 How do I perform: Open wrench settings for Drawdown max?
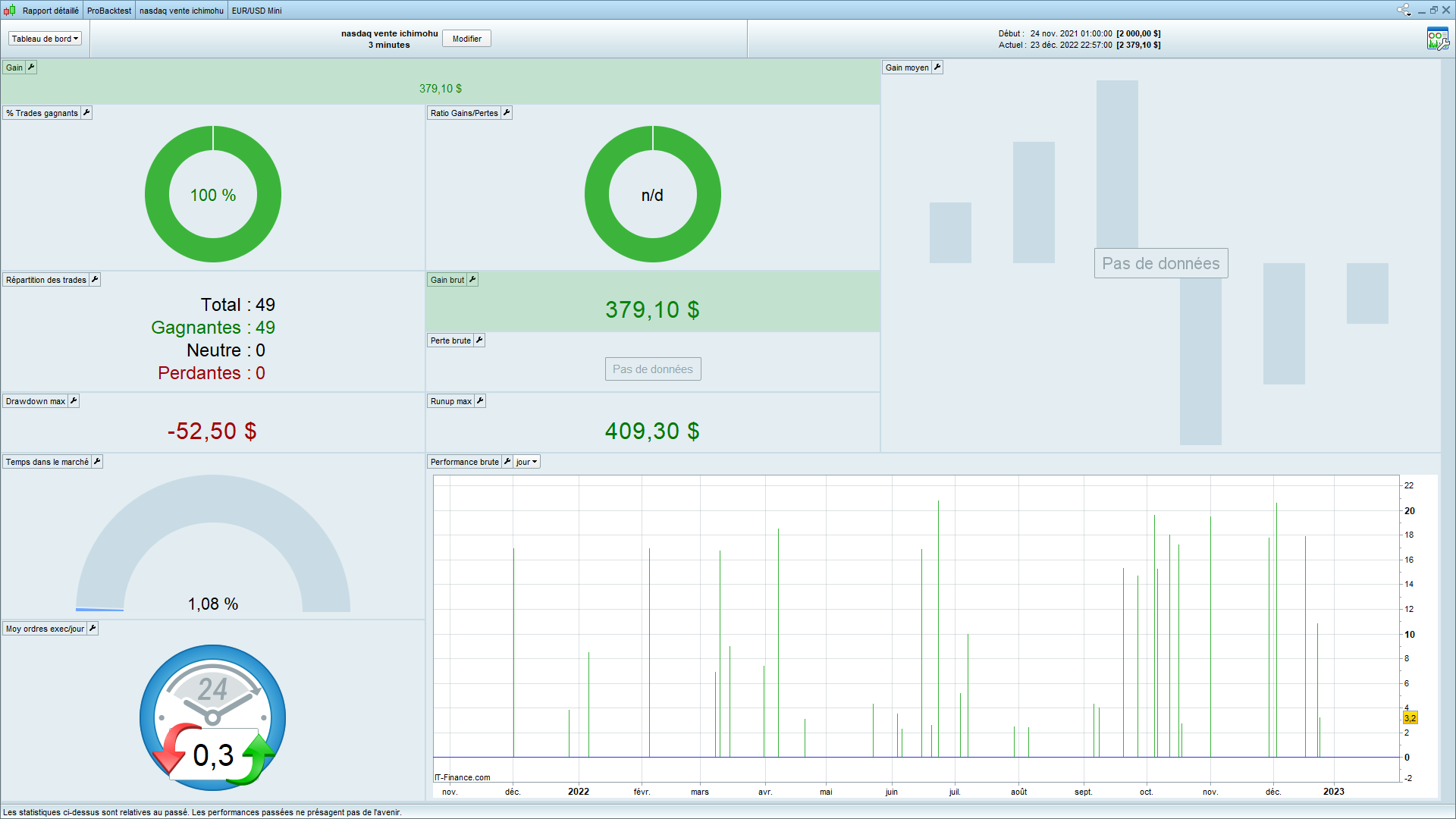point(74,401)
